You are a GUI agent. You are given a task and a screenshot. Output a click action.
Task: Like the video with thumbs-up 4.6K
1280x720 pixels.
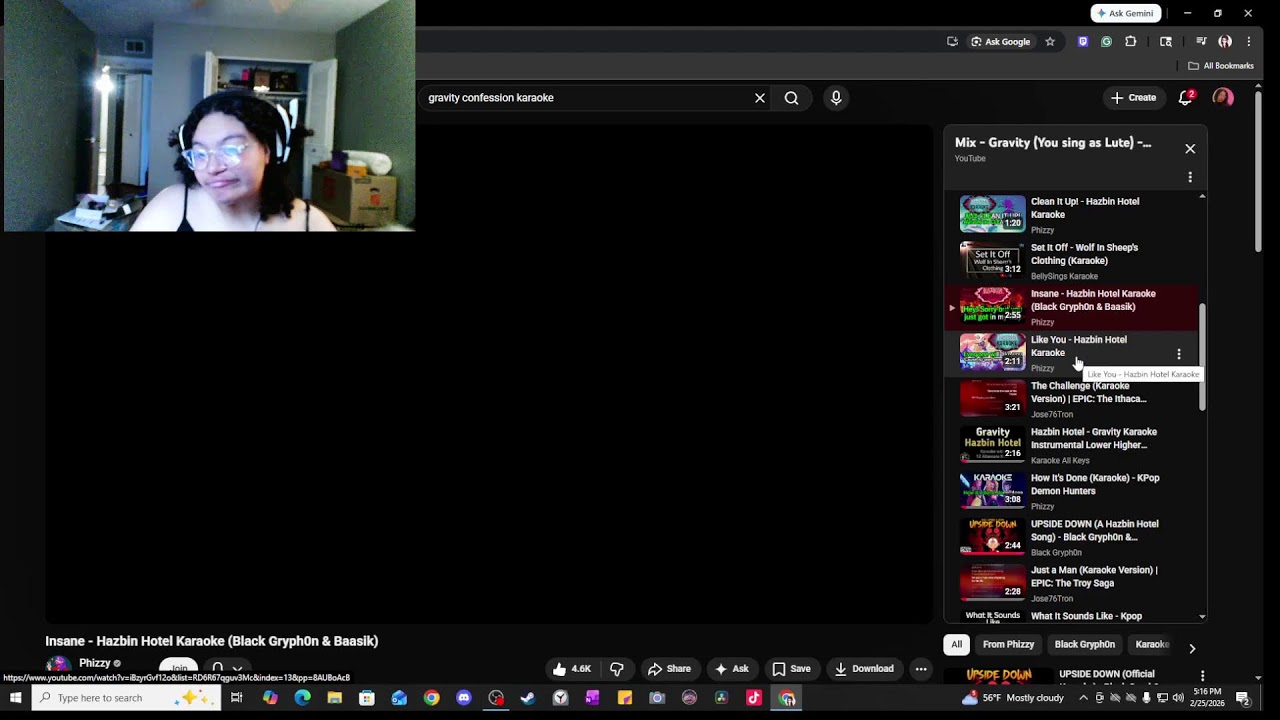click(x=572, y=669)
